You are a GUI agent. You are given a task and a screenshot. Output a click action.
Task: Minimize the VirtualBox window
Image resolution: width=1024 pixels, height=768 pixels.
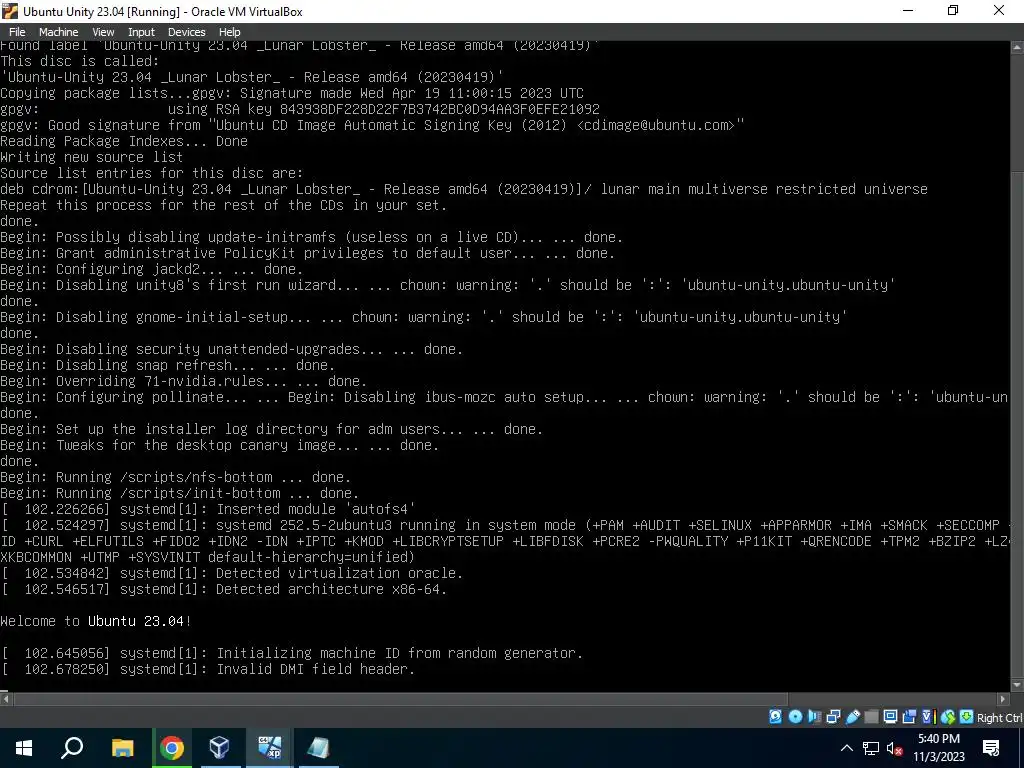(908, 10)
